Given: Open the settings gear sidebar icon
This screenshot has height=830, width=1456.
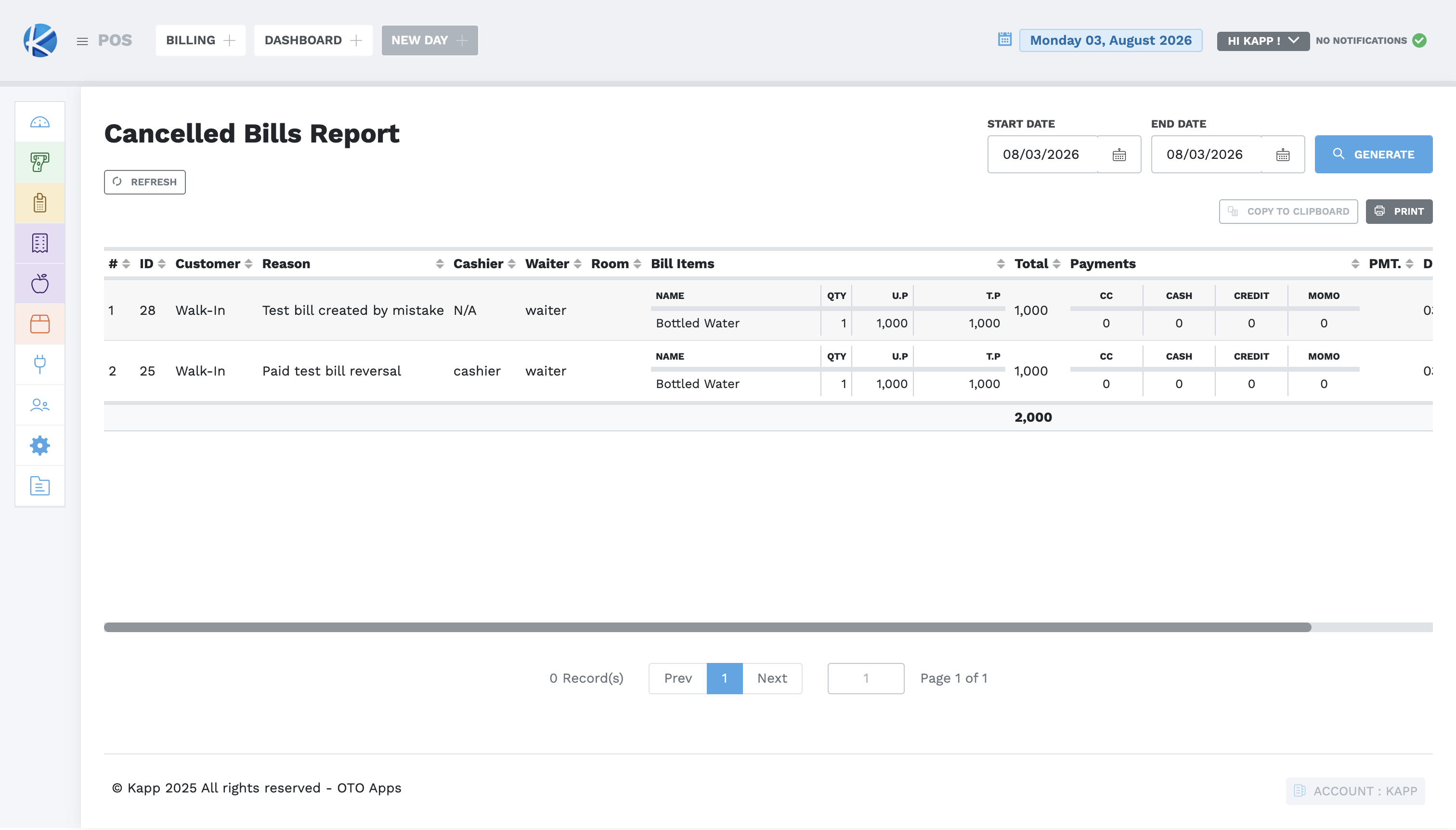Looking at the screenshot, I should [40, 445].
